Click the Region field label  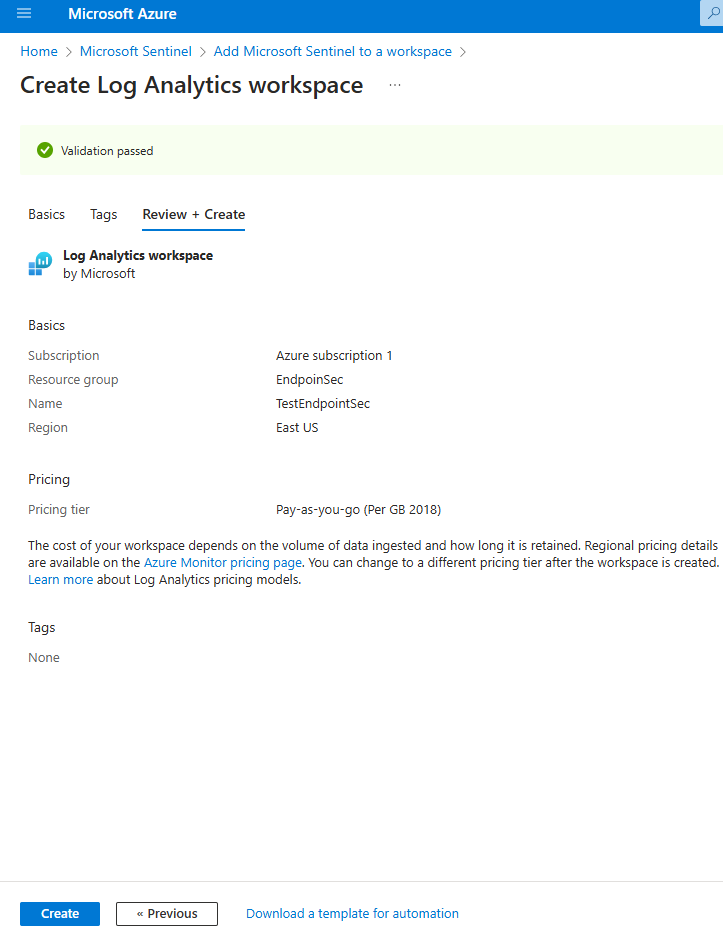click(48, 427)
